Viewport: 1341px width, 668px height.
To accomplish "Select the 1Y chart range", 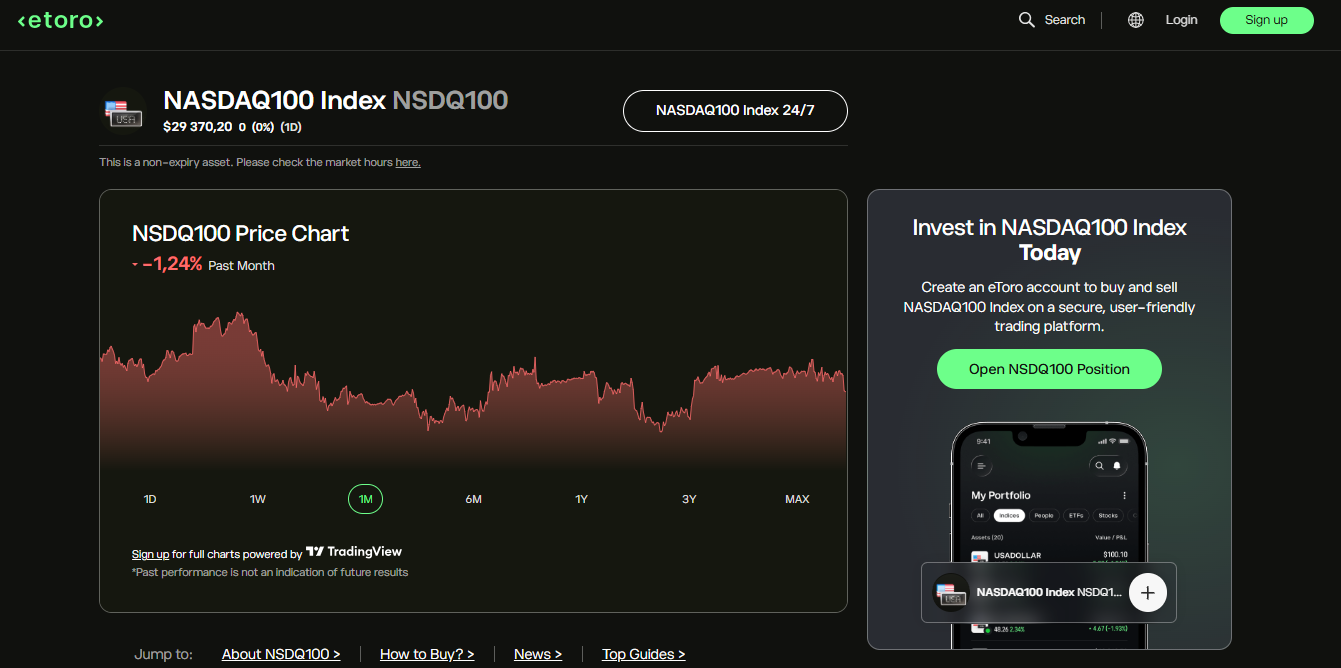I will (x=581, y=499).
